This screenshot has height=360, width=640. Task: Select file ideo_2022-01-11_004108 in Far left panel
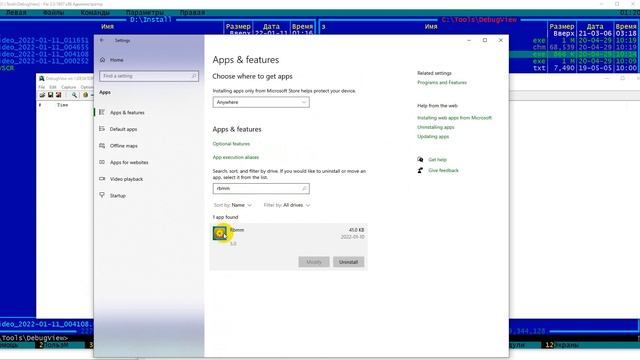point(44,54)
